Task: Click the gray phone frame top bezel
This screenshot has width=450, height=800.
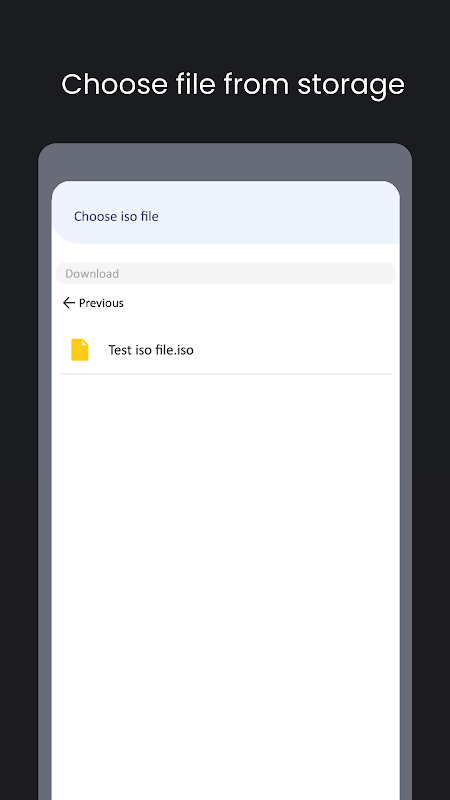Action: [x=225, y=162]
